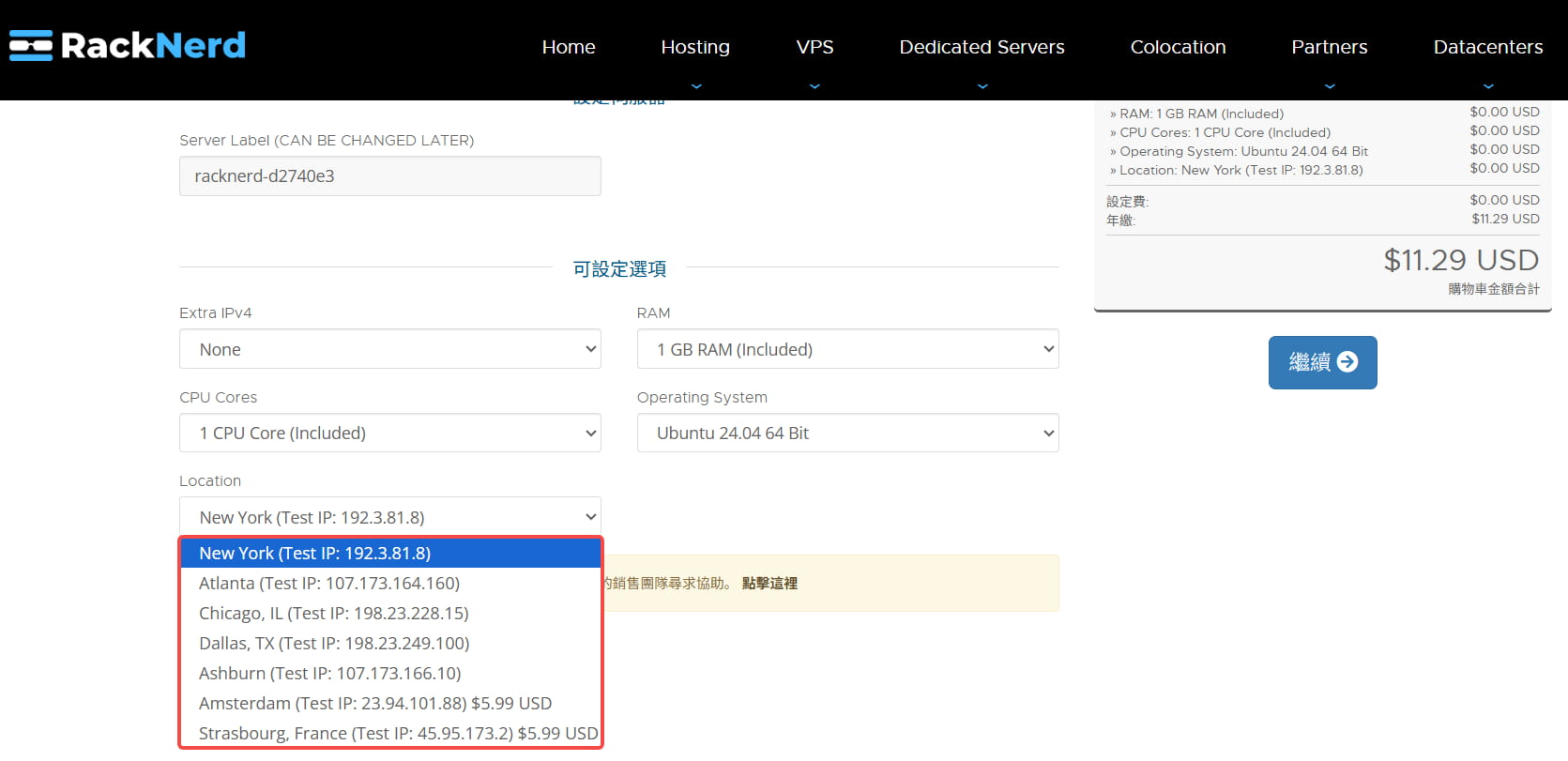Choose Chicago, IL as server location
The width and height of the screenshot is (1568, 761).
point(333,613)
